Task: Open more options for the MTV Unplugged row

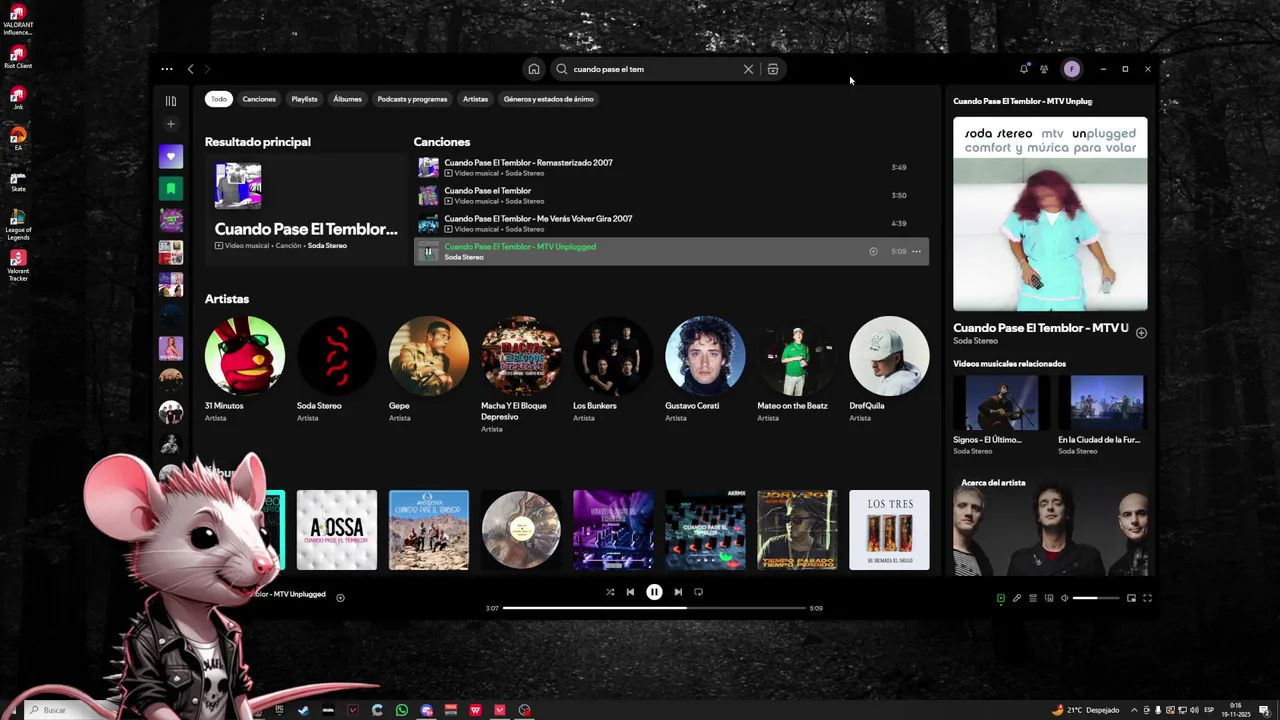Action: (916, 252)
